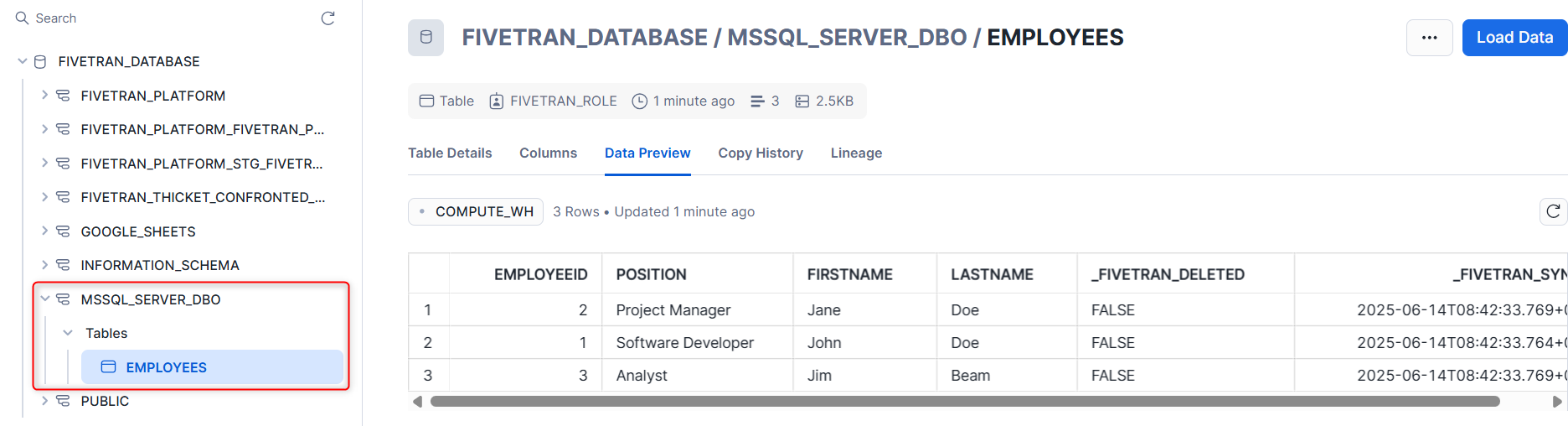The image size is (1568, 426).
Task: Open the more options ellipsis menu
Action: [1430, 38]
